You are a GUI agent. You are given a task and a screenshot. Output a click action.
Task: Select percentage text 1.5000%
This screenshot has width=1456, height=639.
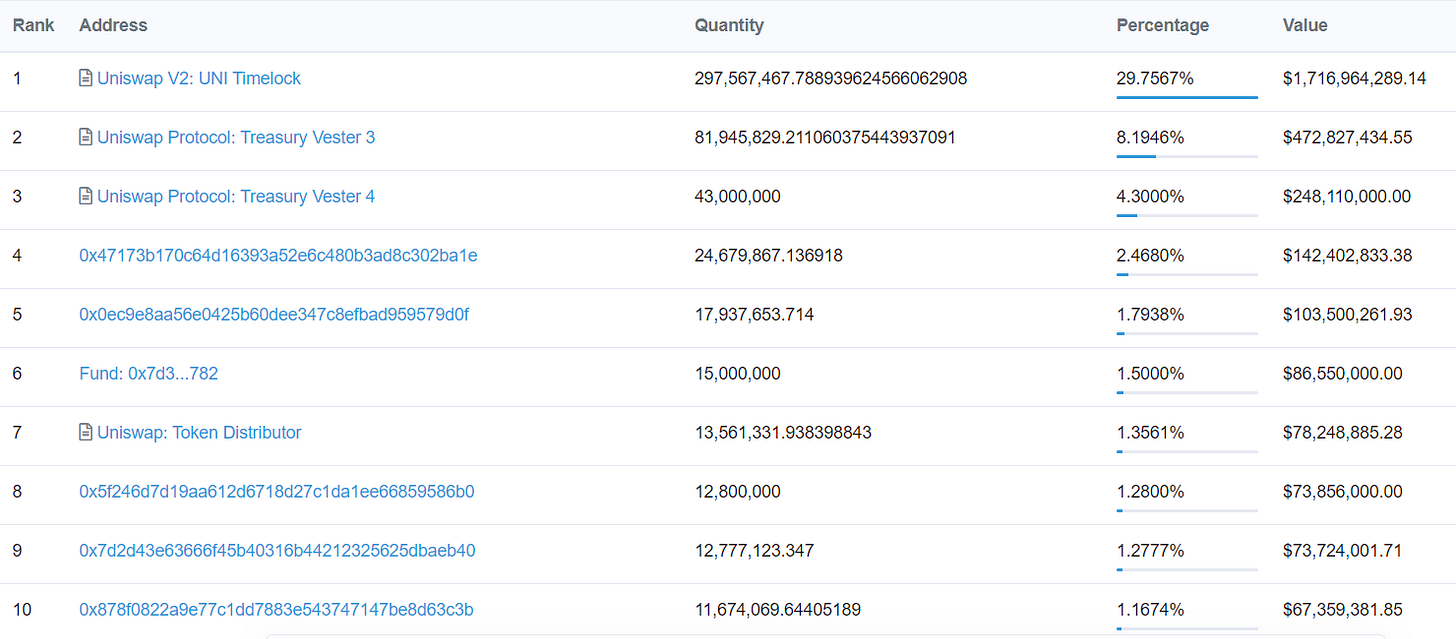pos(1151,373)
